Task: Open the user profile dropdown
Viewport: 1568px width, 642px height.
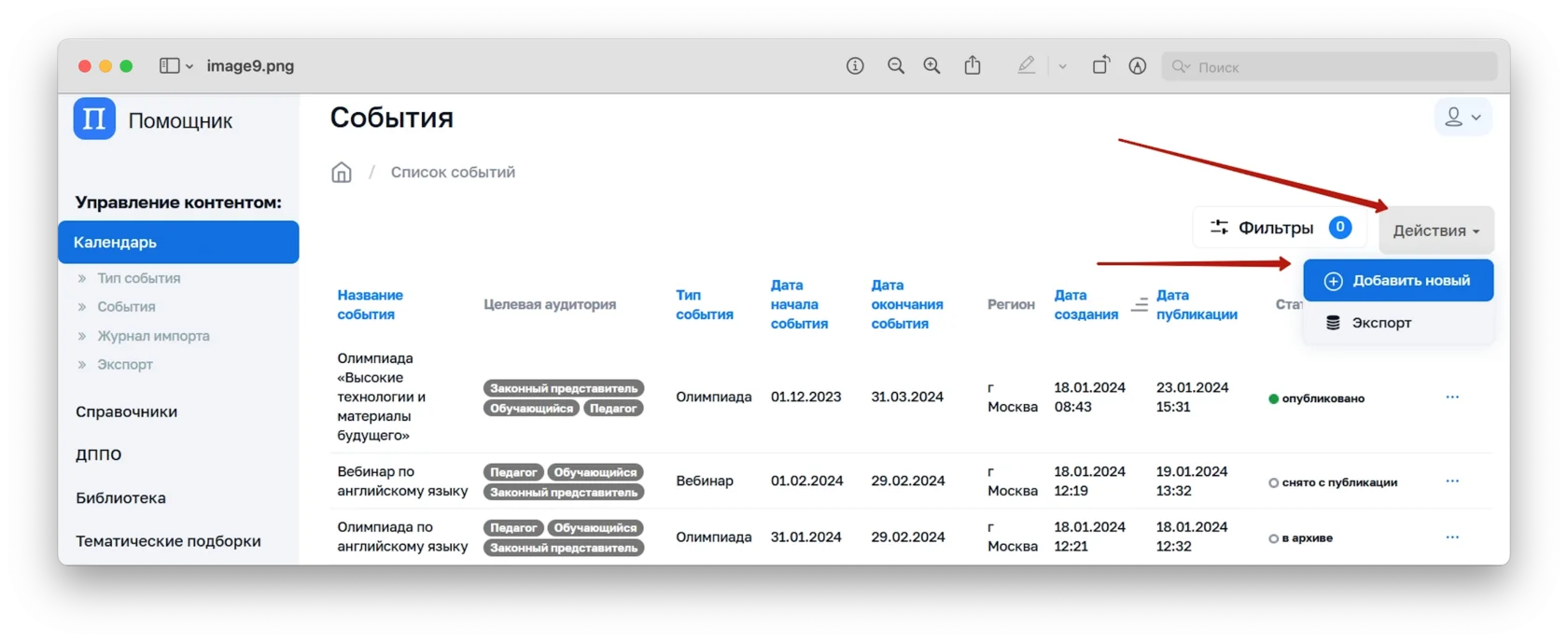Action: coord(1462,118)
